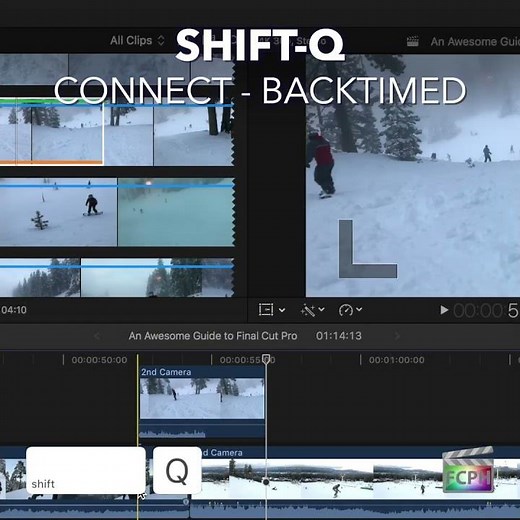Click the 00:01:00:00 ruler mark

(397, 360)
